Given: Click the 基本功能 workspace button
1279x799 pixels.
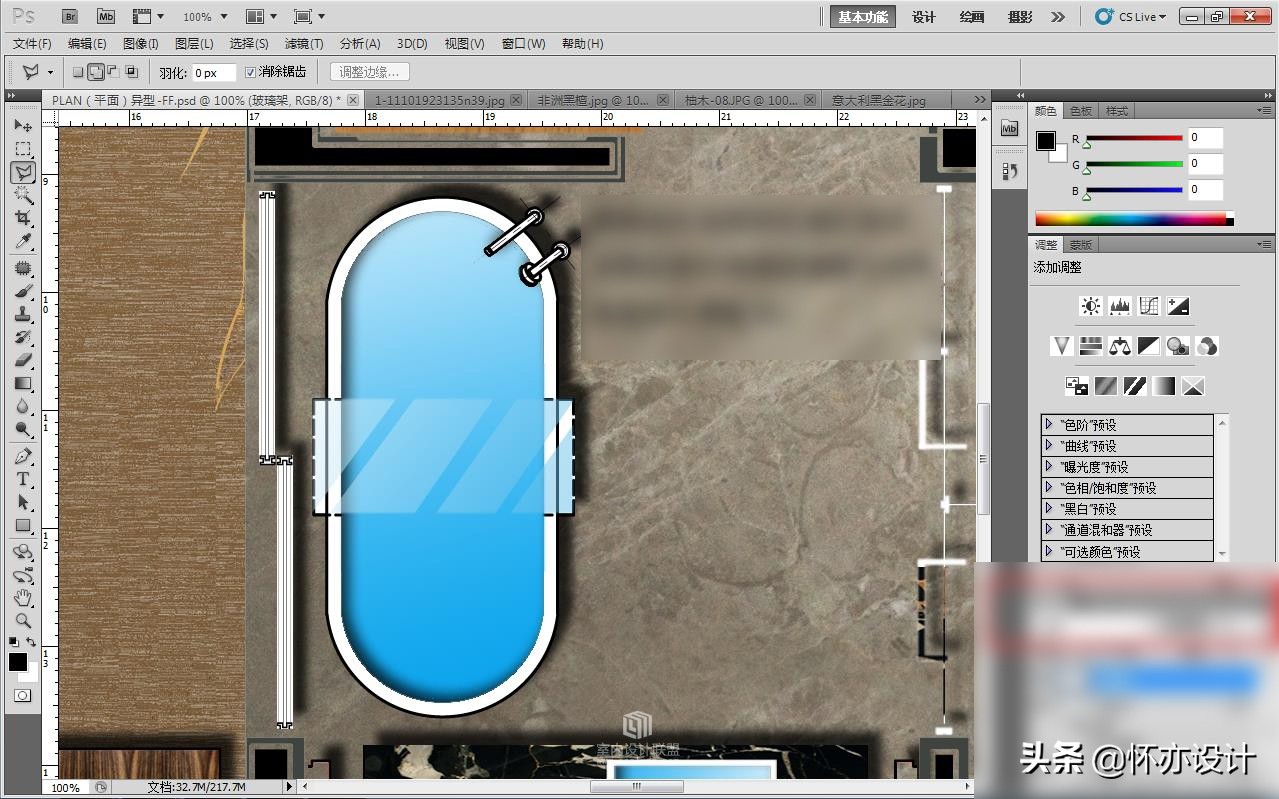Looking at the screenshot, I should [862, 17].
